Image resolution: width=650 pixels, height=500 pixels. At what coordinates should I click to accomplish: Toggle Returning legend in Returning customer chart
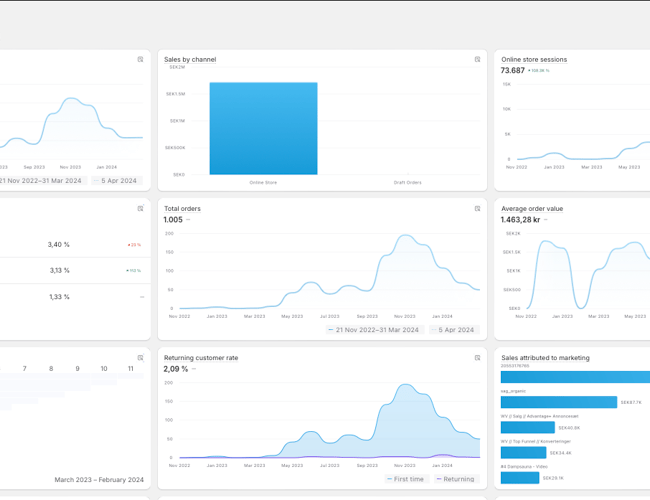coord(455,479)
